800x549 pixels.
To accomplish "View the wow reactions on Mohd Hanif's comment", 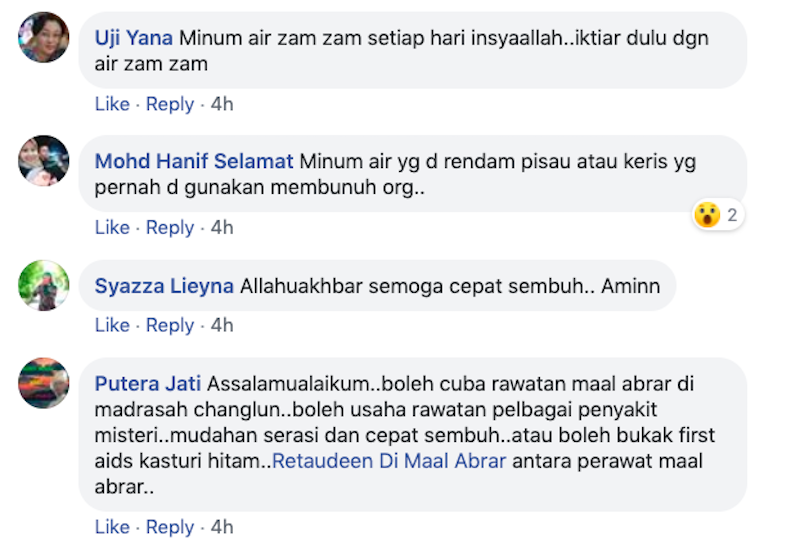I will [x=717, y=214].
